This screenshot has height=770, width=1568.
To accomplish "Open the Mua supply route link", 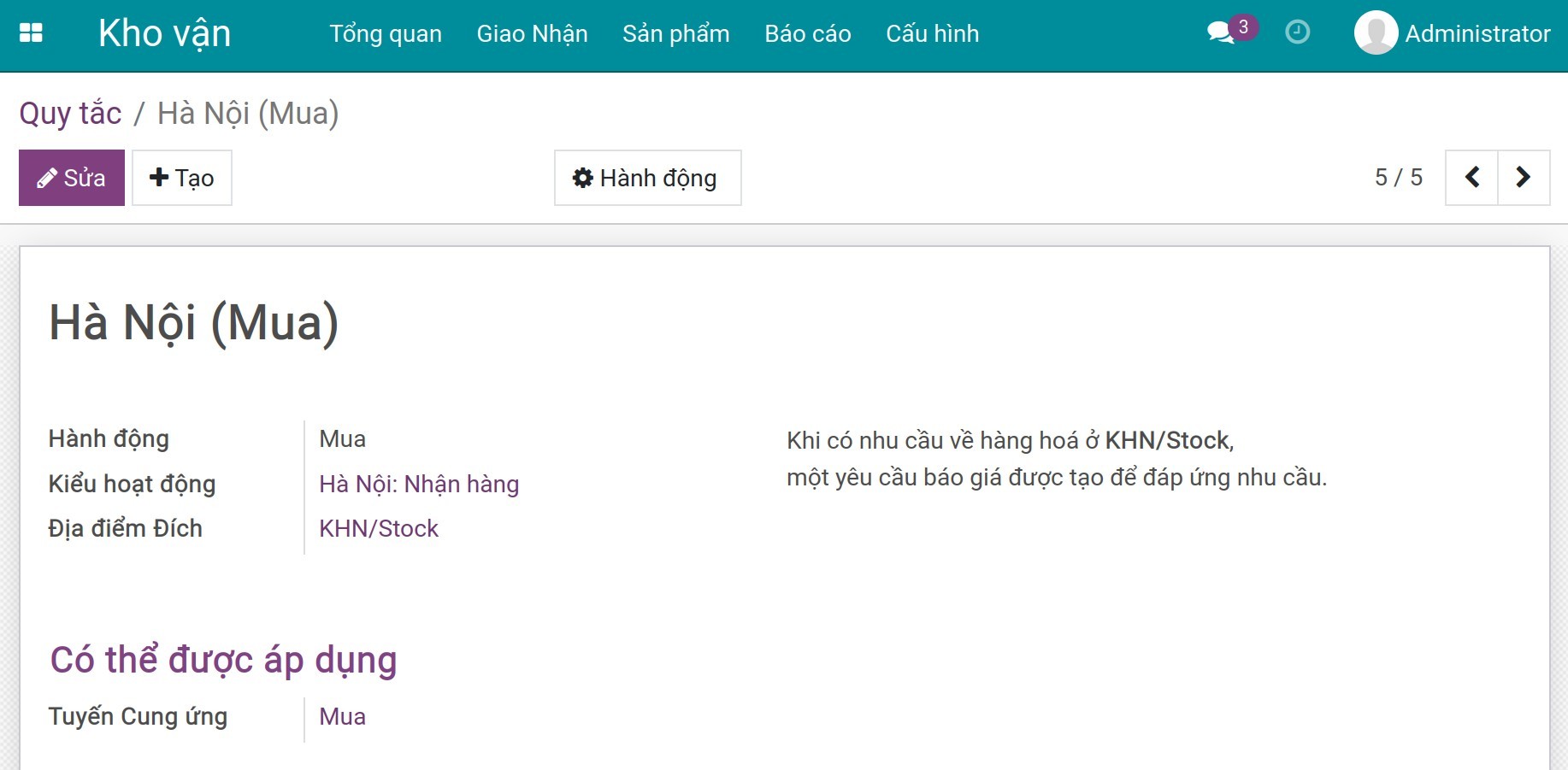I will click(x=341, y=716).
